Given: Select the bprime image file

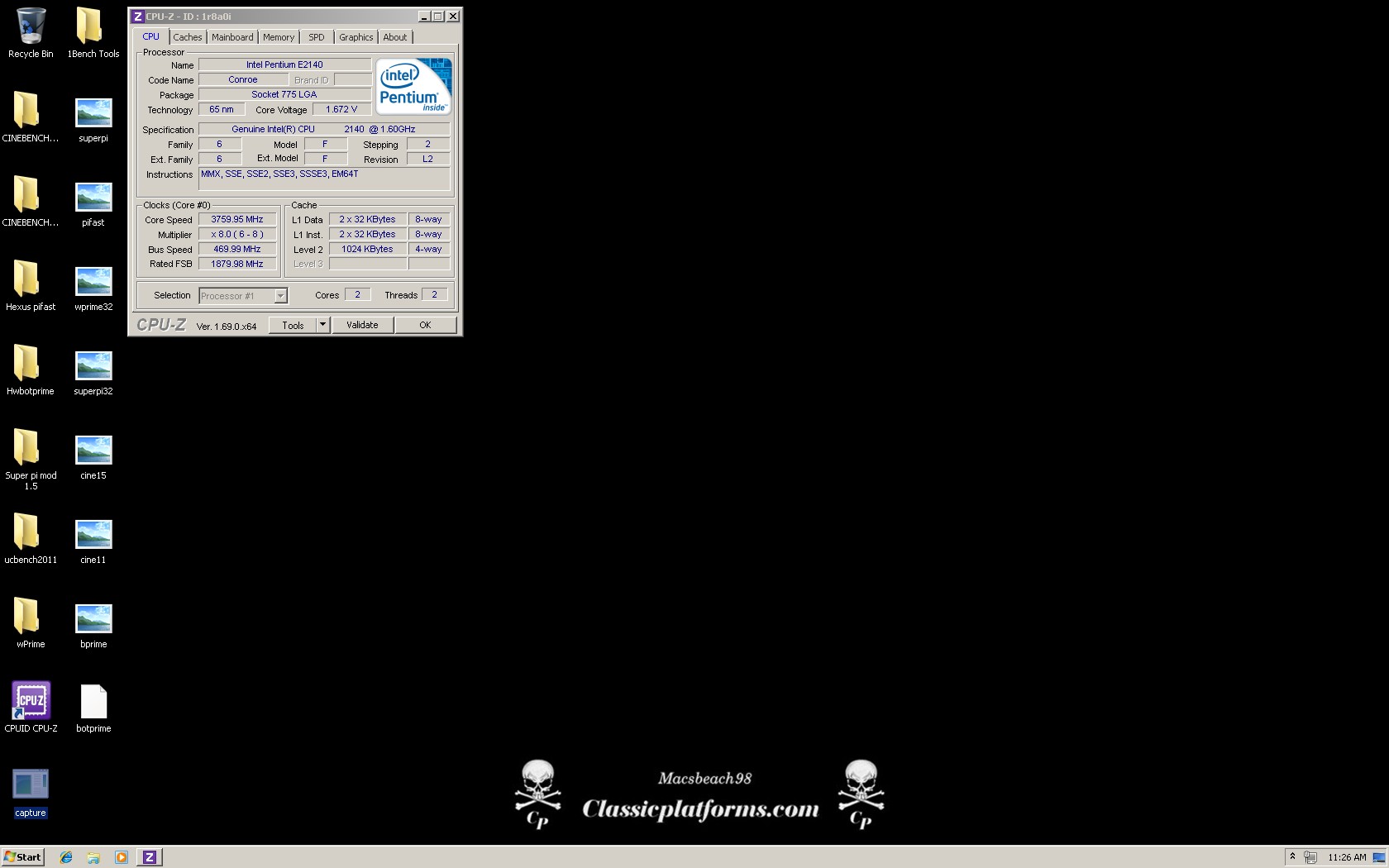Looking at the screenshot, I should point(93,625).
